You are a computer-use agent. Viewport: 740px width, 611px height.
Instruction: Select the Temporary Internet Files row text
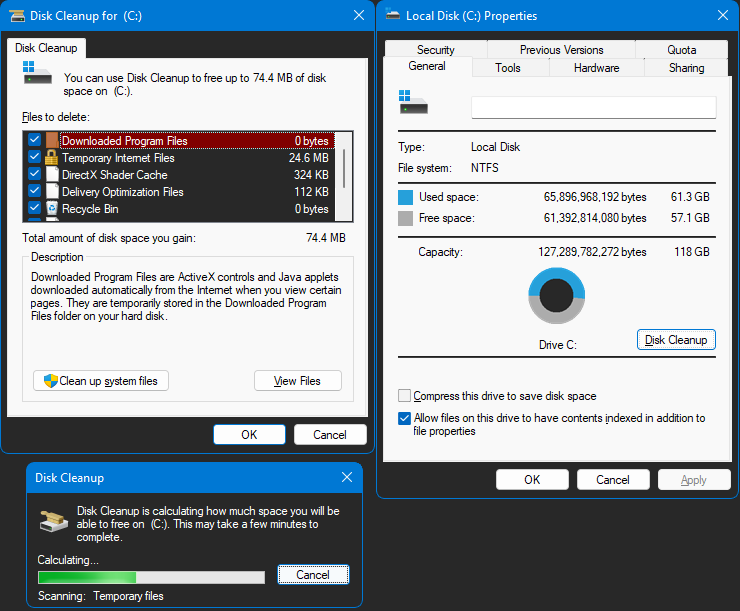pos(118,158)
